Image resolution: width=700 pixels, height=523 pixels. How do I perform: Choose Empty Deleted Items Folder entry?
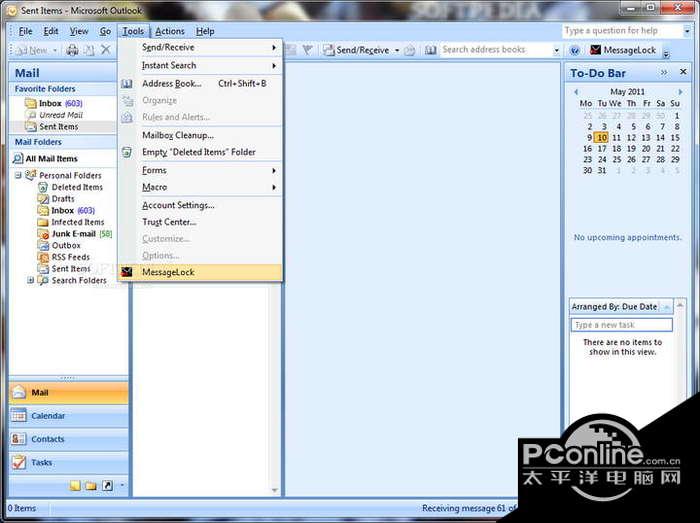pos(200,152)
